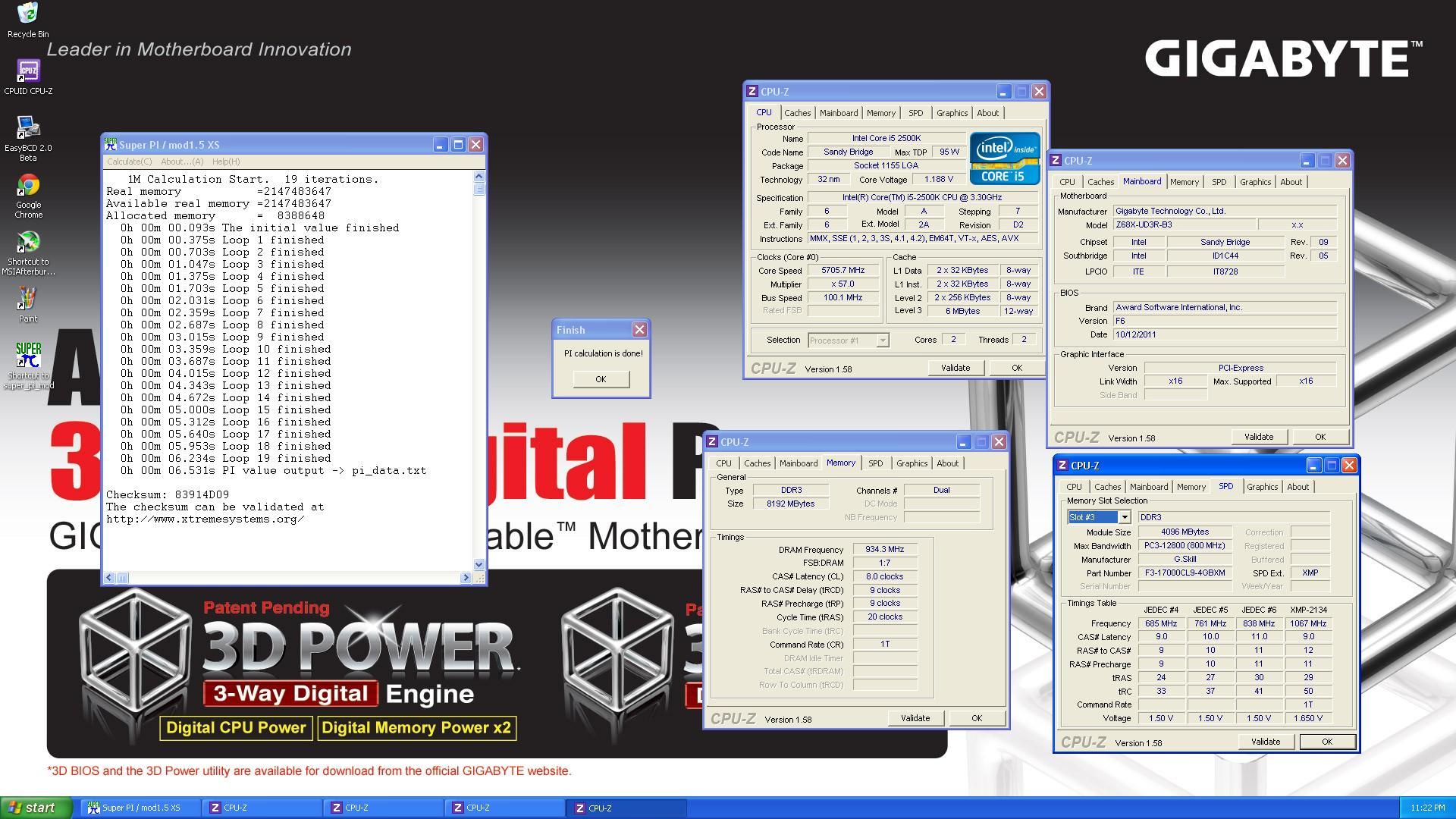This screenshot has height=819, width=1456.
Task: Open Help menu in Super PI
Action: coord(226,162)
